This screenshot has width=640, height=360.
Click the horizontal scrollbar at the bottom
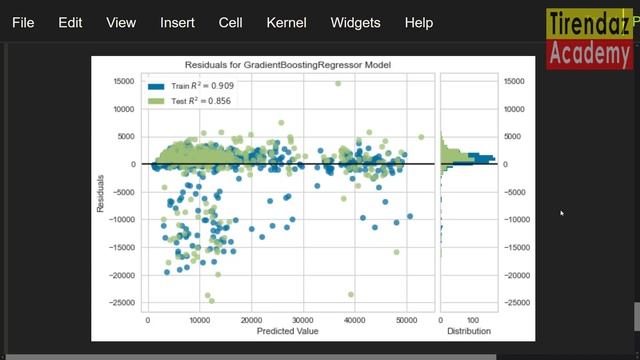251,357
